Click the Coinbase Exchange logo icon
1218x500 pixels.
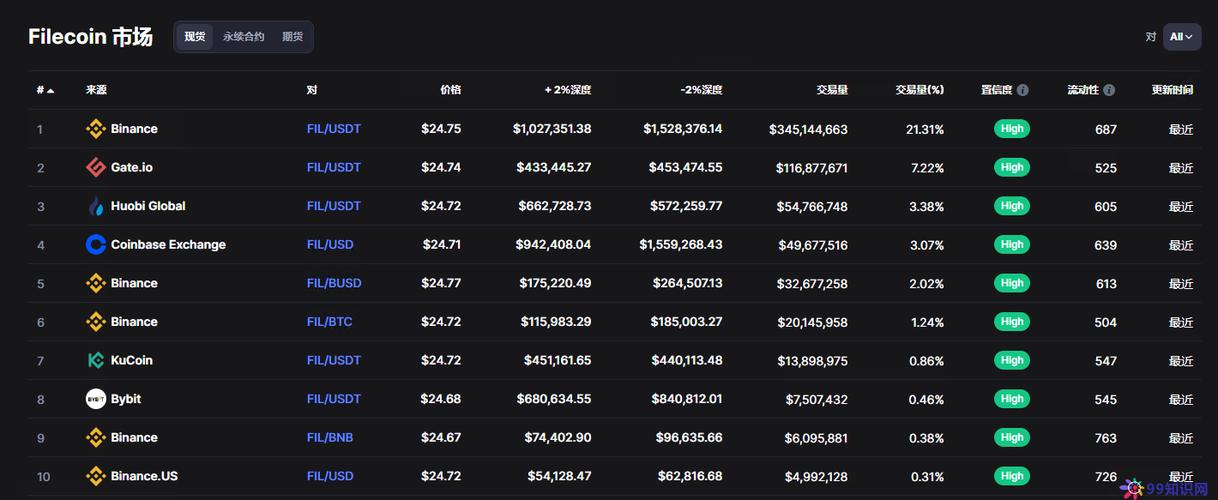point(96,244)
